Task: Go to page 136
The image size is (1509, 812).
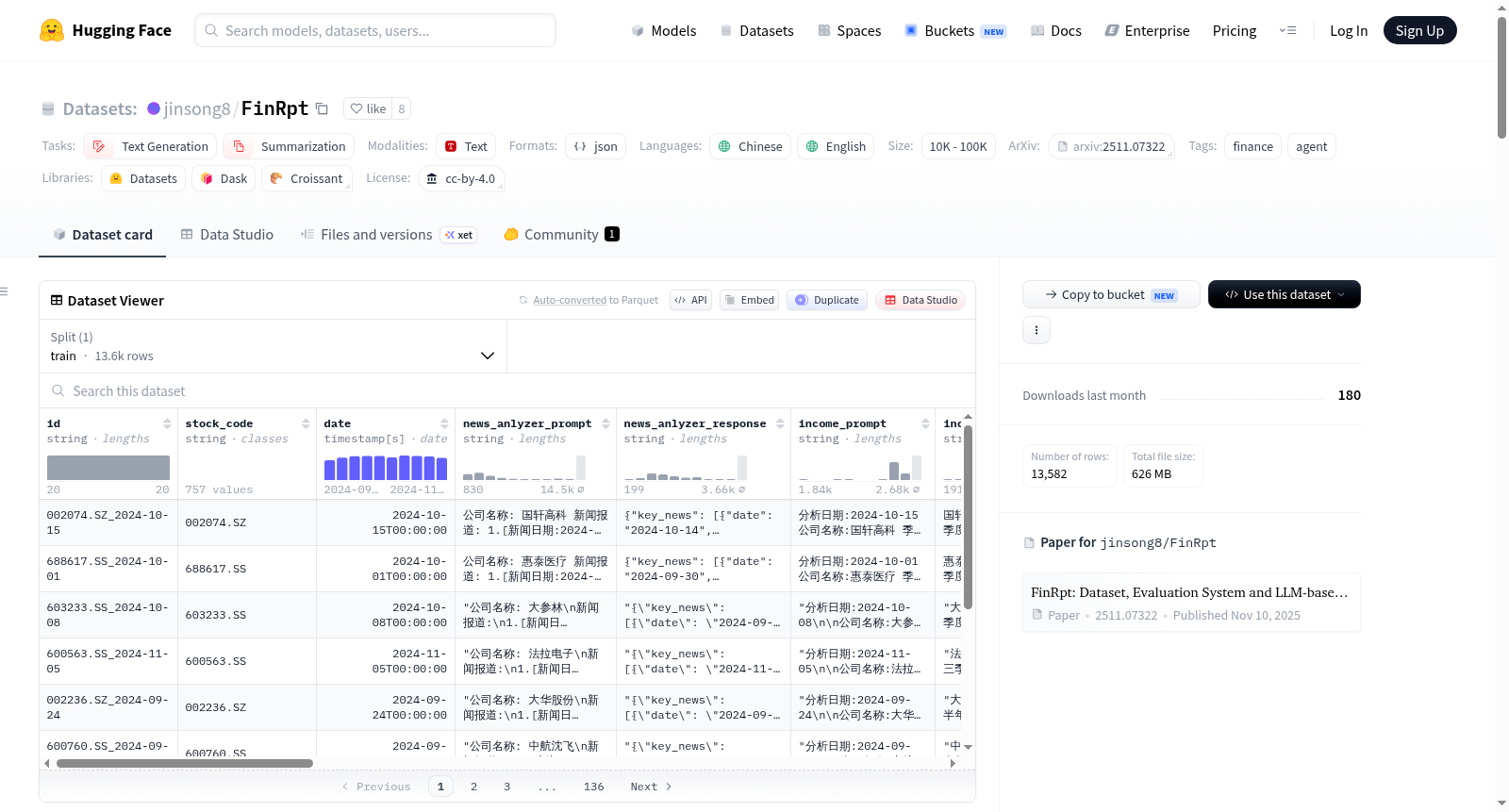Action: (x=594, y=787)
